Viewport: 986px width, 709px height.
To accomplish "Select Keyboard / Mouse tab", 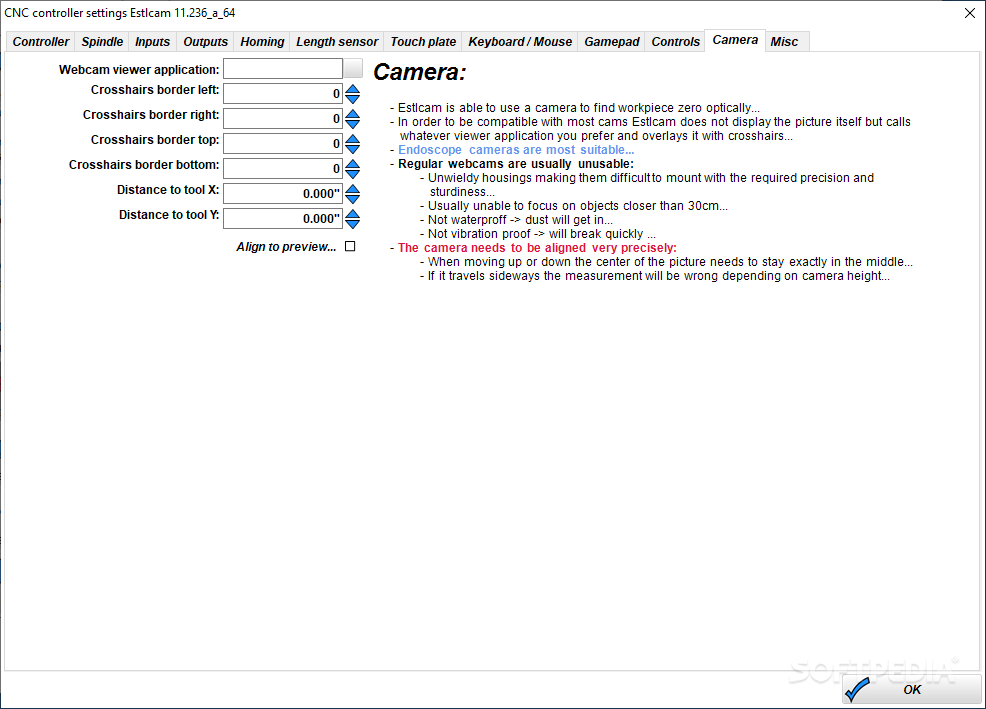I will (520, 42).
